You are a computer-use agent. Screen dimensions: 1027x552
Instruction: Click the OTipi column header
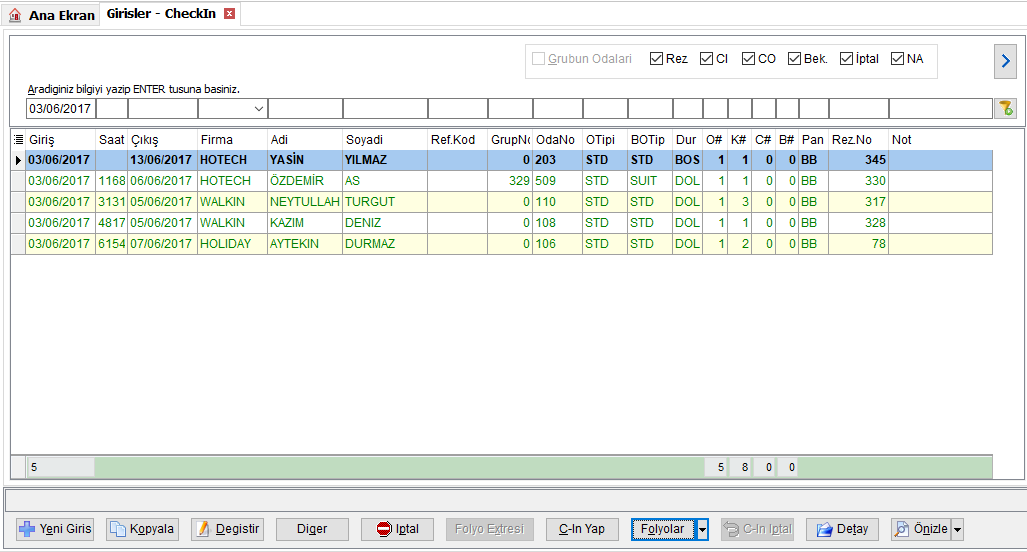point(605,139)
